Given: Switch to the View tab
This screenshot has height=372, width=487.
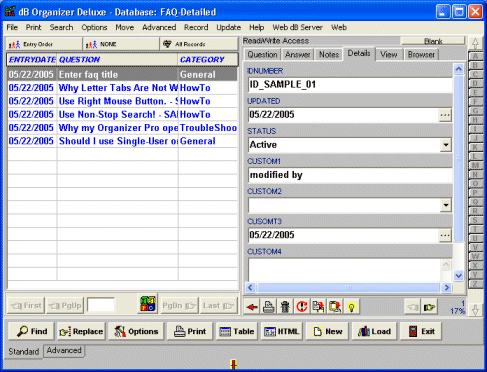Looking at the screenshot, I should point(389,55).
